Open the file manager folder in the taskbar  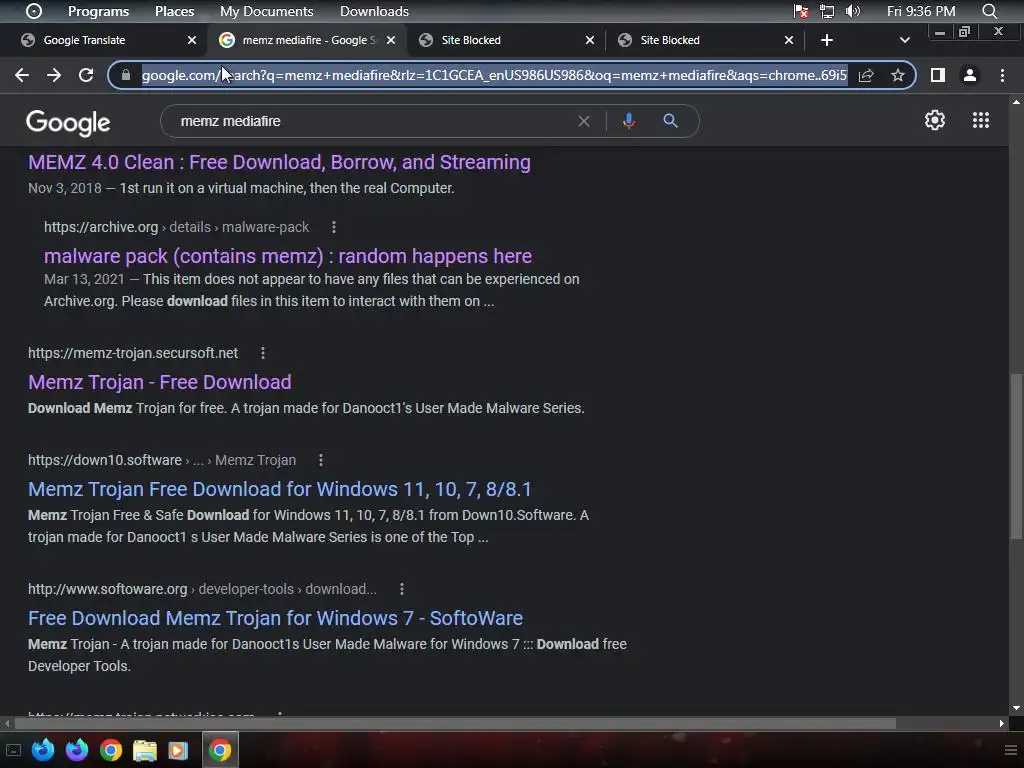[x=144, y=750]
